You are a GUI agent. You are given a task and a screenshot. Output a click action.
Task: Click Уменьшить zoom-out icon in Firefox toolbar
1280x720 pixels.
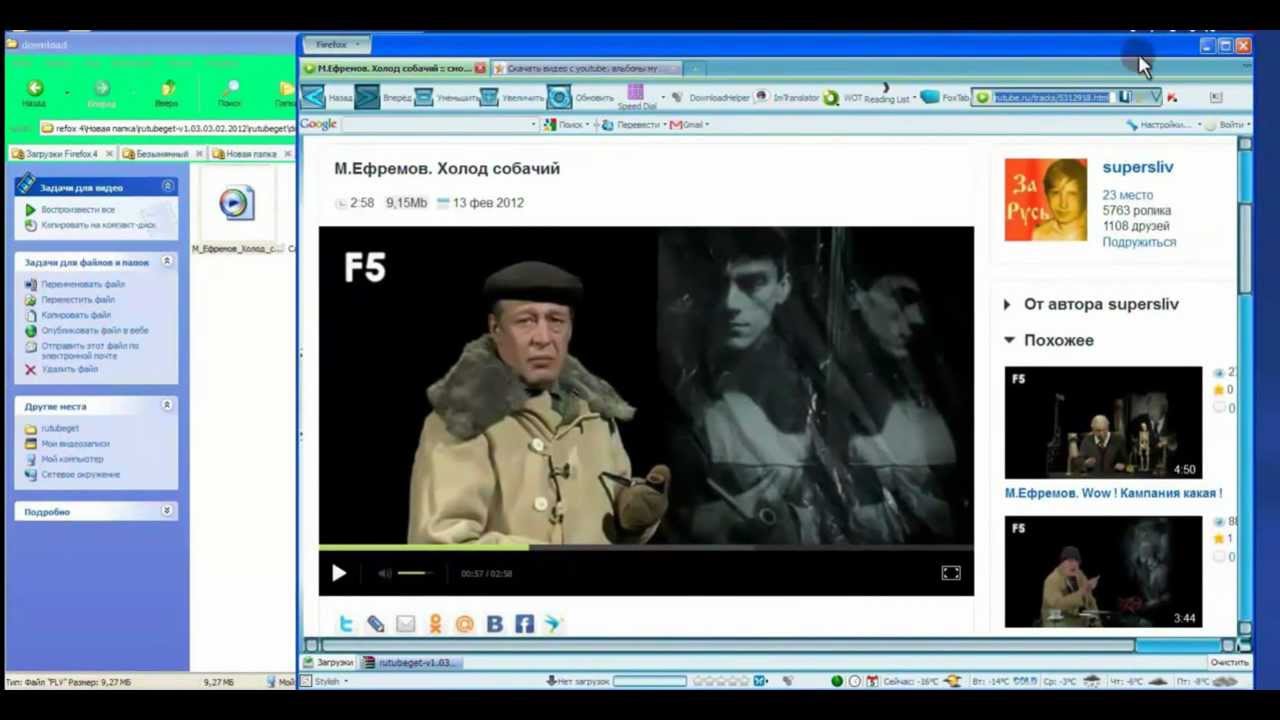point(423,97)
